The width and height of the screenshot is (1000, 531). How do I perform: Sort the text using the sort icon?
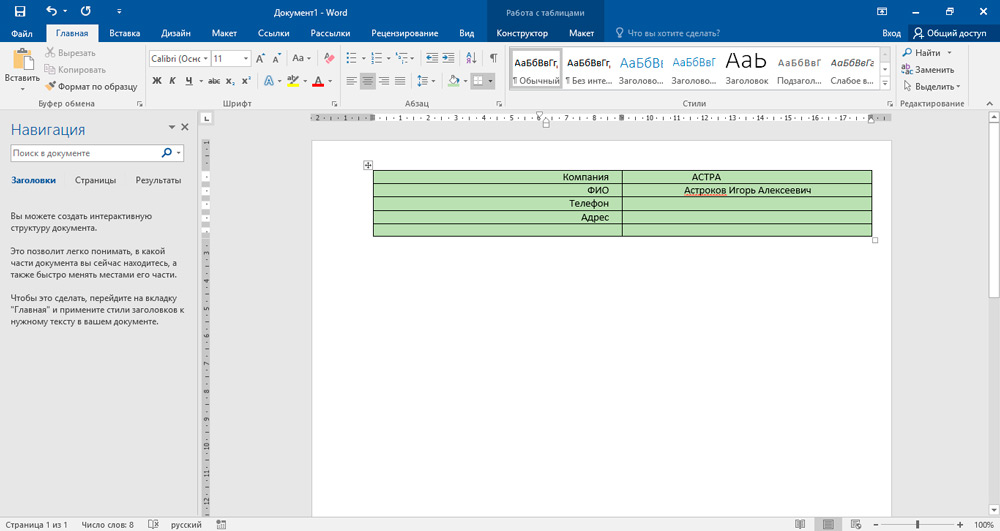coord(471,58)
